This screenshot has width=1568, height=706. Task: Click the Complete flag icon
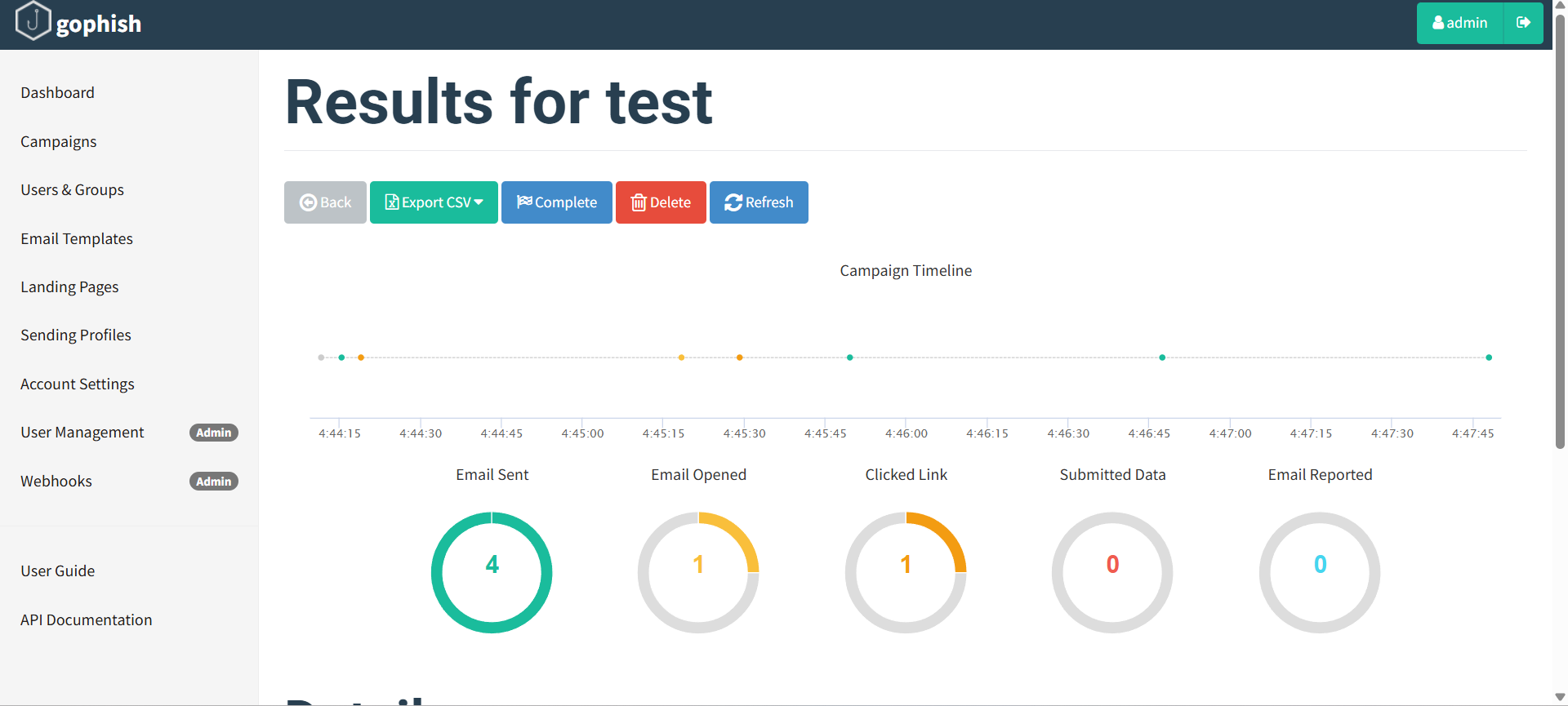524,202
